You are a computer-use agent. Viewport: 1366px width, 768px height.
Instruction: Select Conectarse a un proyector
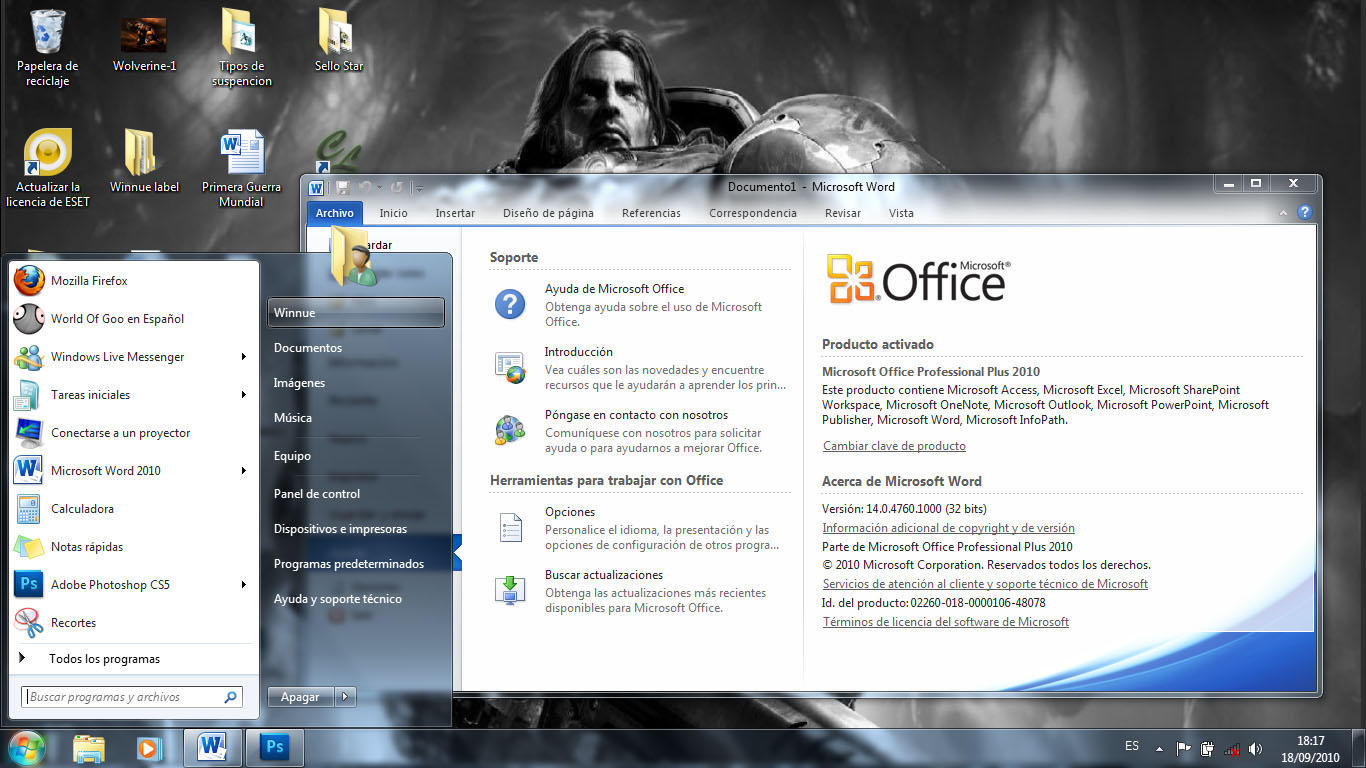point(133,433)
